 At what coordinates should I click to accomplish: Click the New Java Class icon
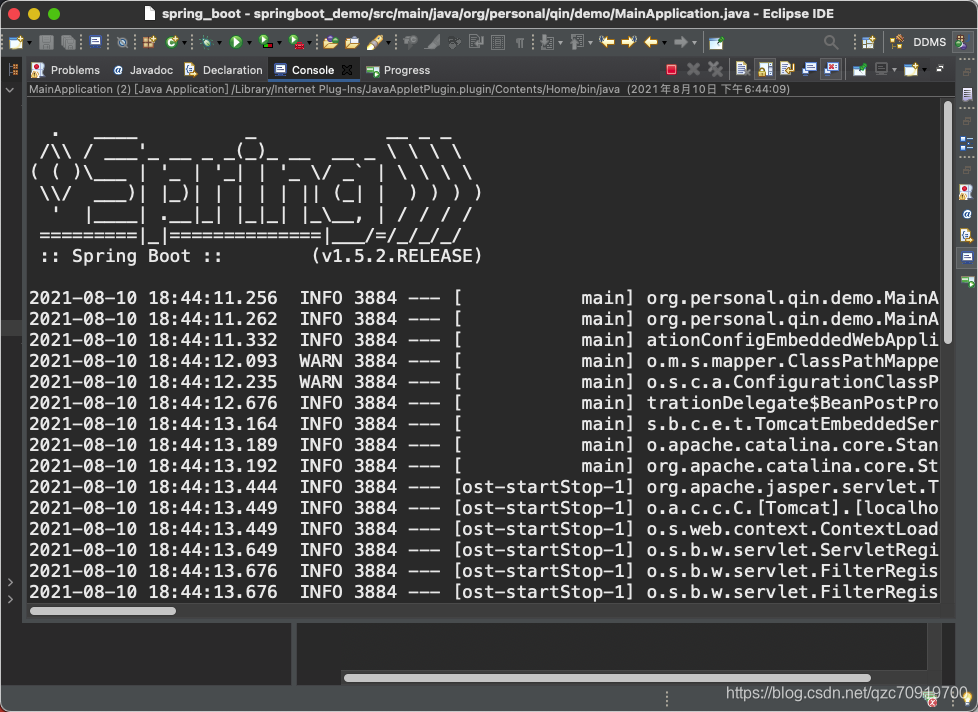click(172, 42)
